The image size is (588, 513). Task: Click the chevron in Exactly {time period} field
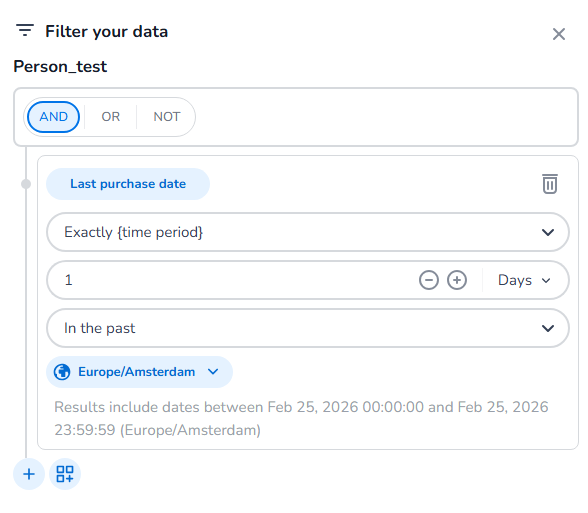click(x=548, y=232)
